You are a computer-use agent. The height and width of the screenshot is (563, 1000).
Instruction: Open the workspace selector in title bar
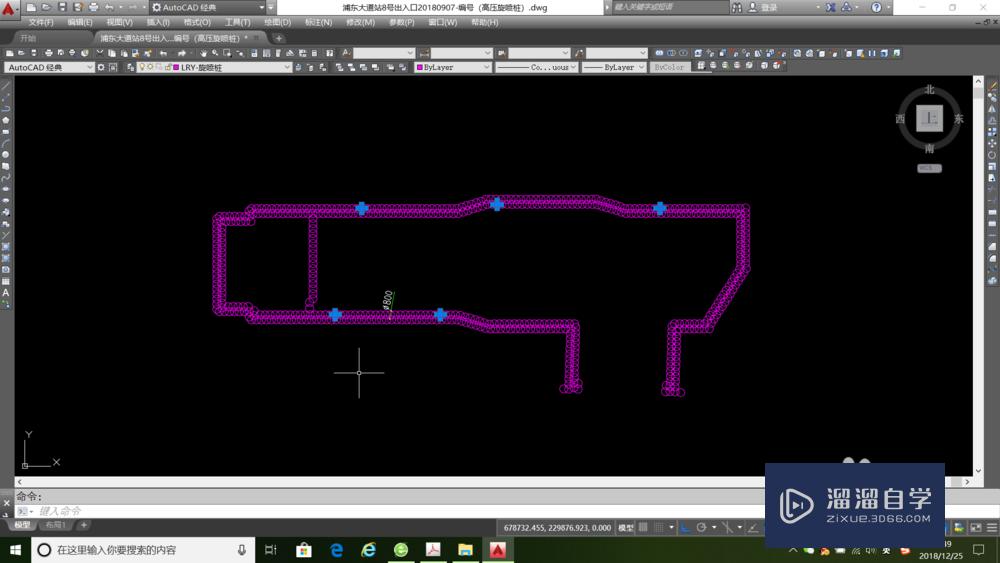tap(208, 7)
